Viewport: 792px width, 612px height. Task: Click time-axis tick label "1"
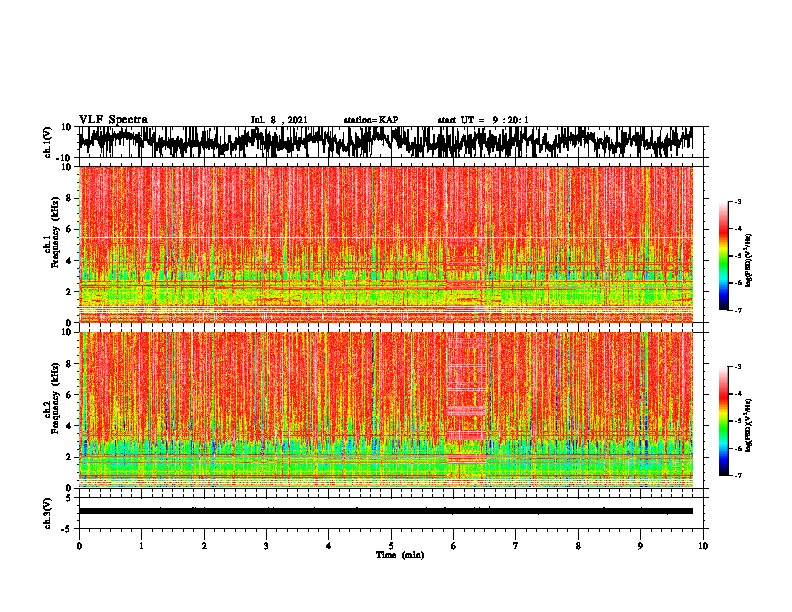tap(141, 546)
